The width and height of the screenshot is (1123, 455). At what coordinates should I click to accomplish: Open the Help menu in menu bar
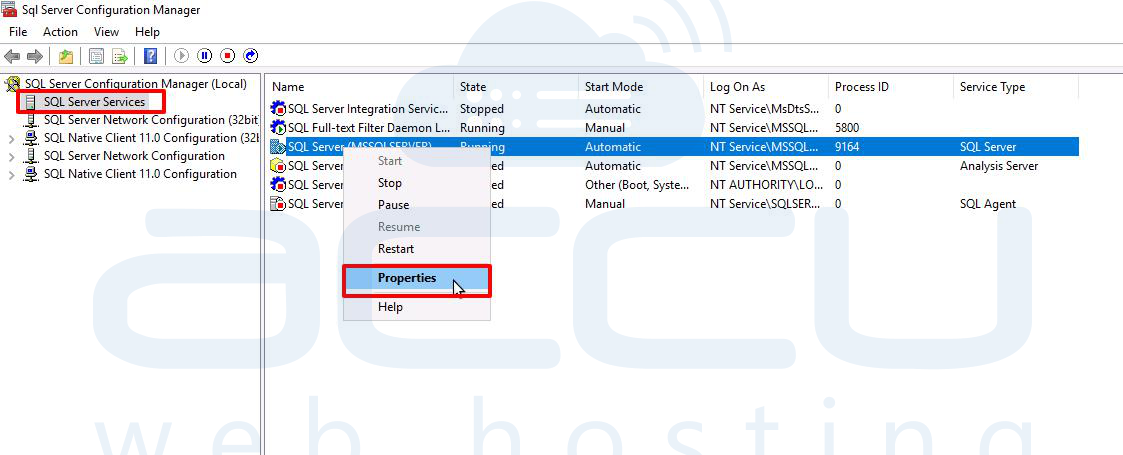148,32
